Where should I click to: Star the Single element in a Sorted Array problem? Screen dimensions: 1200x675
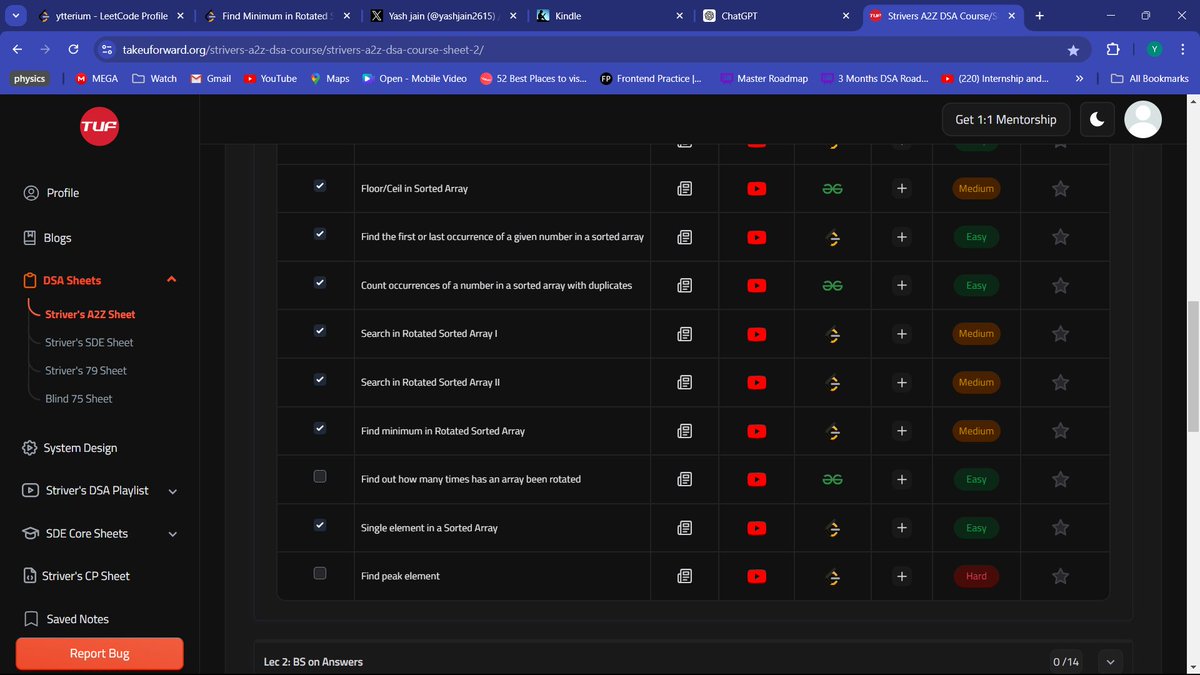point(1061,528)
